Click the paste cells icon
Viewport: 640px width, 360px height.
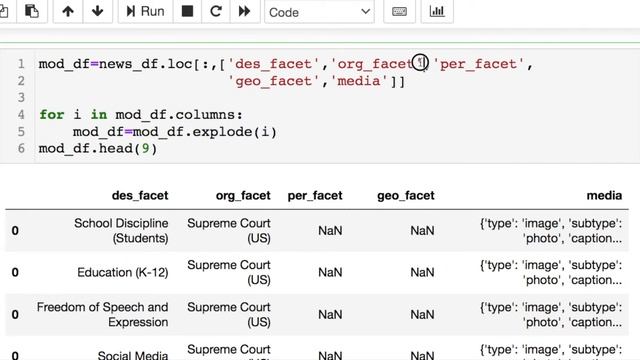coord(32,11)
